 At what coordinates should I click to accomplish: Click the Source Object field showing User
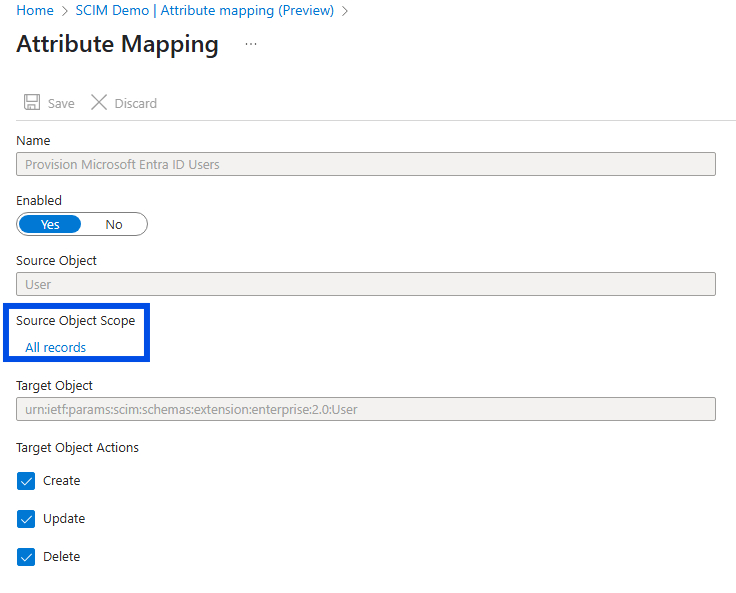pos(366,284)
